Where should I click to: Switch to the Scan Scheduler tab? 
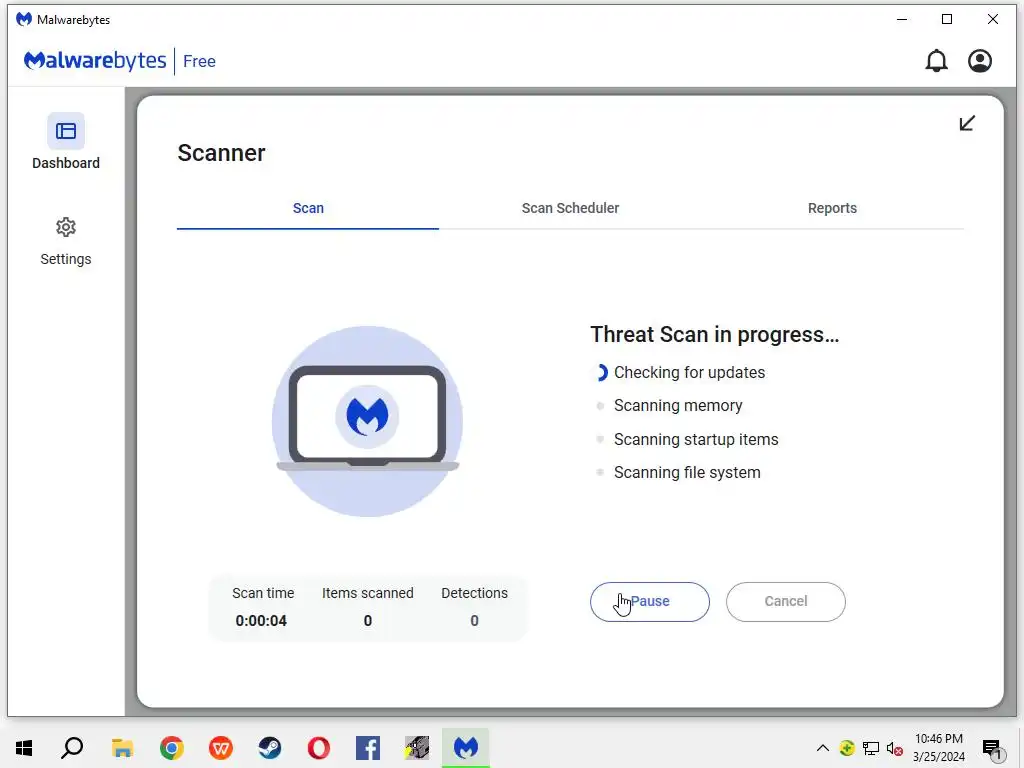[x=570, y=208]
